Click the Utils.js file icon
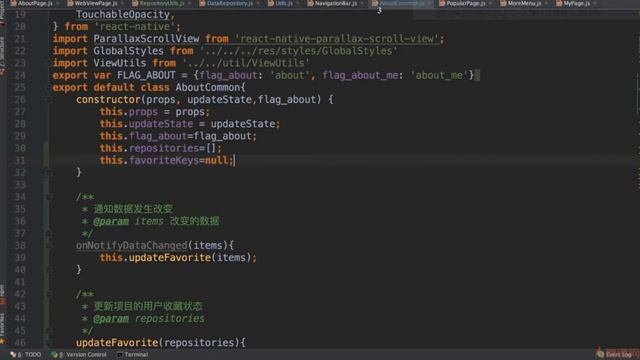The image size is (640, 360). [271, 3]
